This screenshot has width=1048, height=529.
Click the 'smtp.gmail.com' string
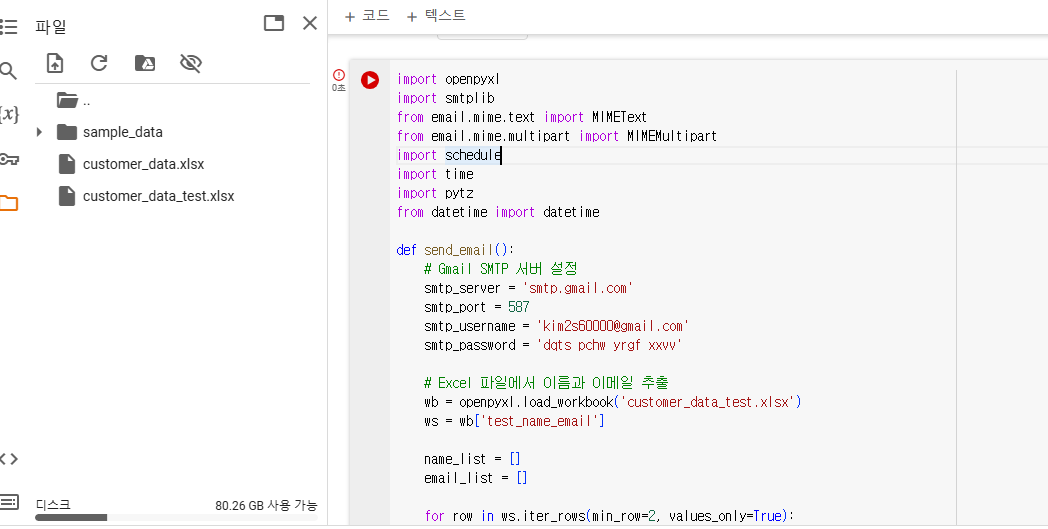[578, 288]
